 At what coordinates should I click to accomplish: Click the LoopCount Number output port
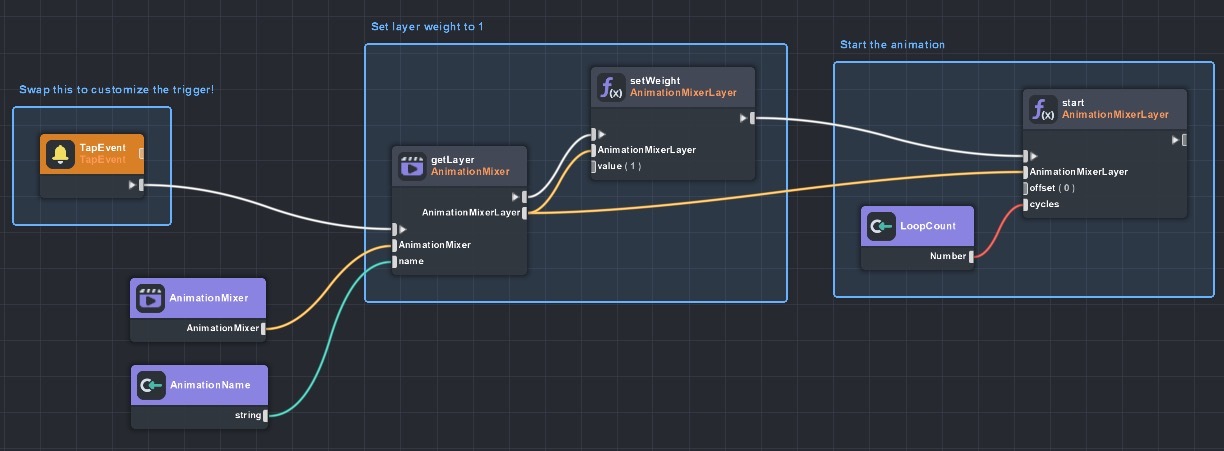[971, 256]
